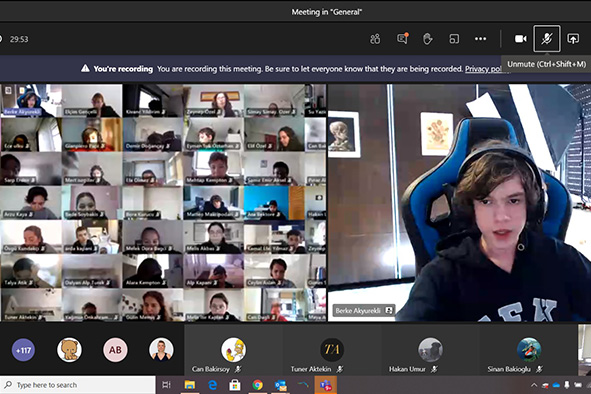This screenshot has width=591, height=394.
Task: Select the AB participant avatar
Action: pyautogui.click(x=115, y=350)
